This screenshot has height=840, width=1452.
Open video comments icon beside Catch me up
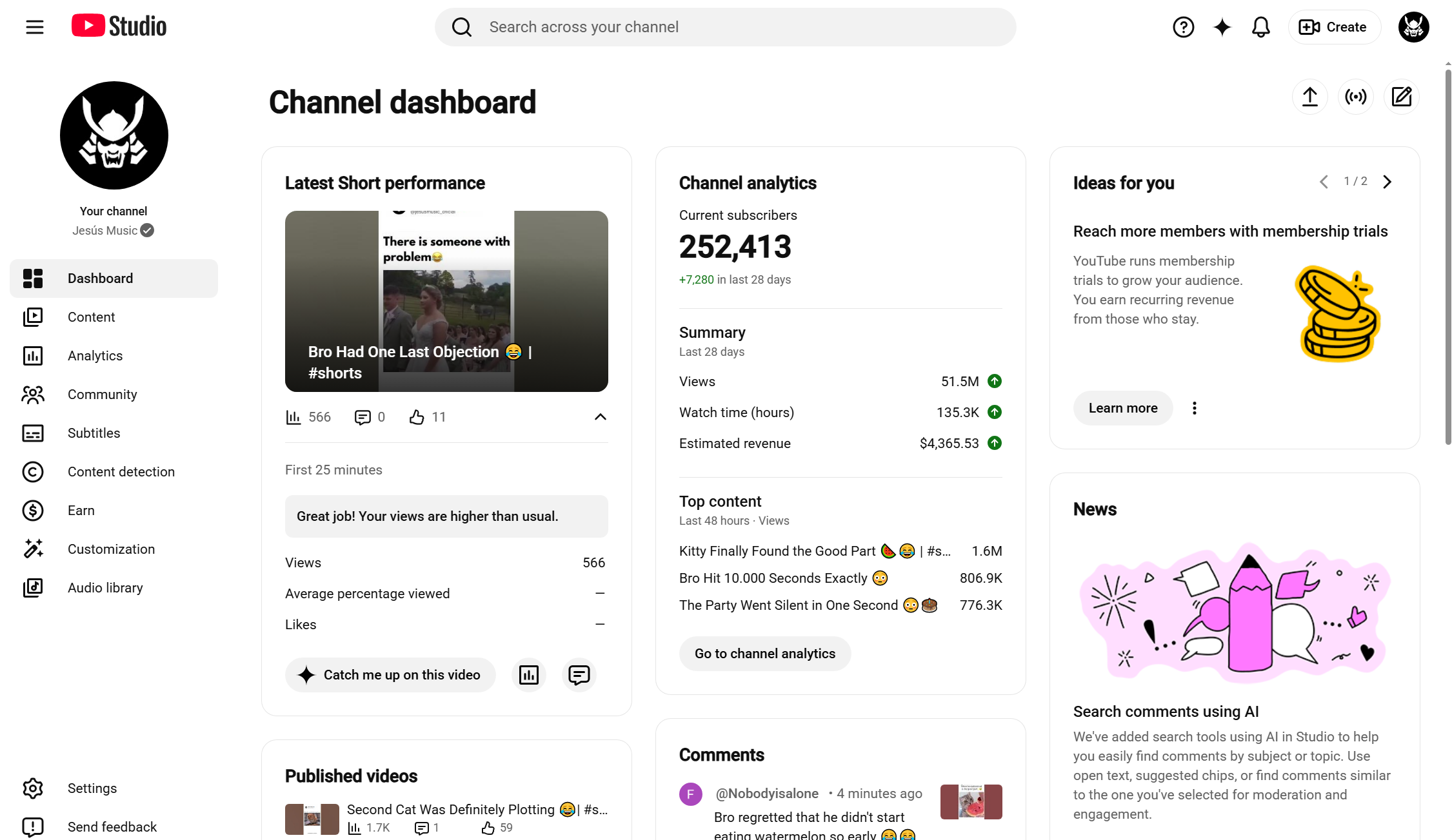(x=579, y=675)
